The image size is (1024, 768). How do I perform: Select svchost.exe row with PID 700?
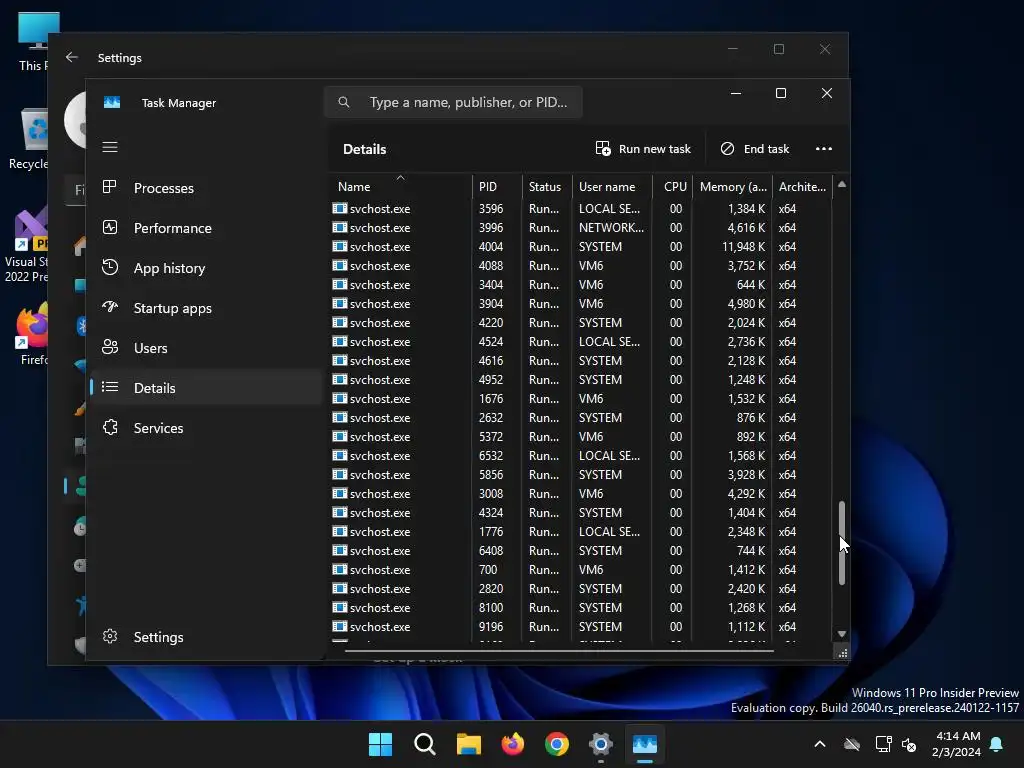580,569
